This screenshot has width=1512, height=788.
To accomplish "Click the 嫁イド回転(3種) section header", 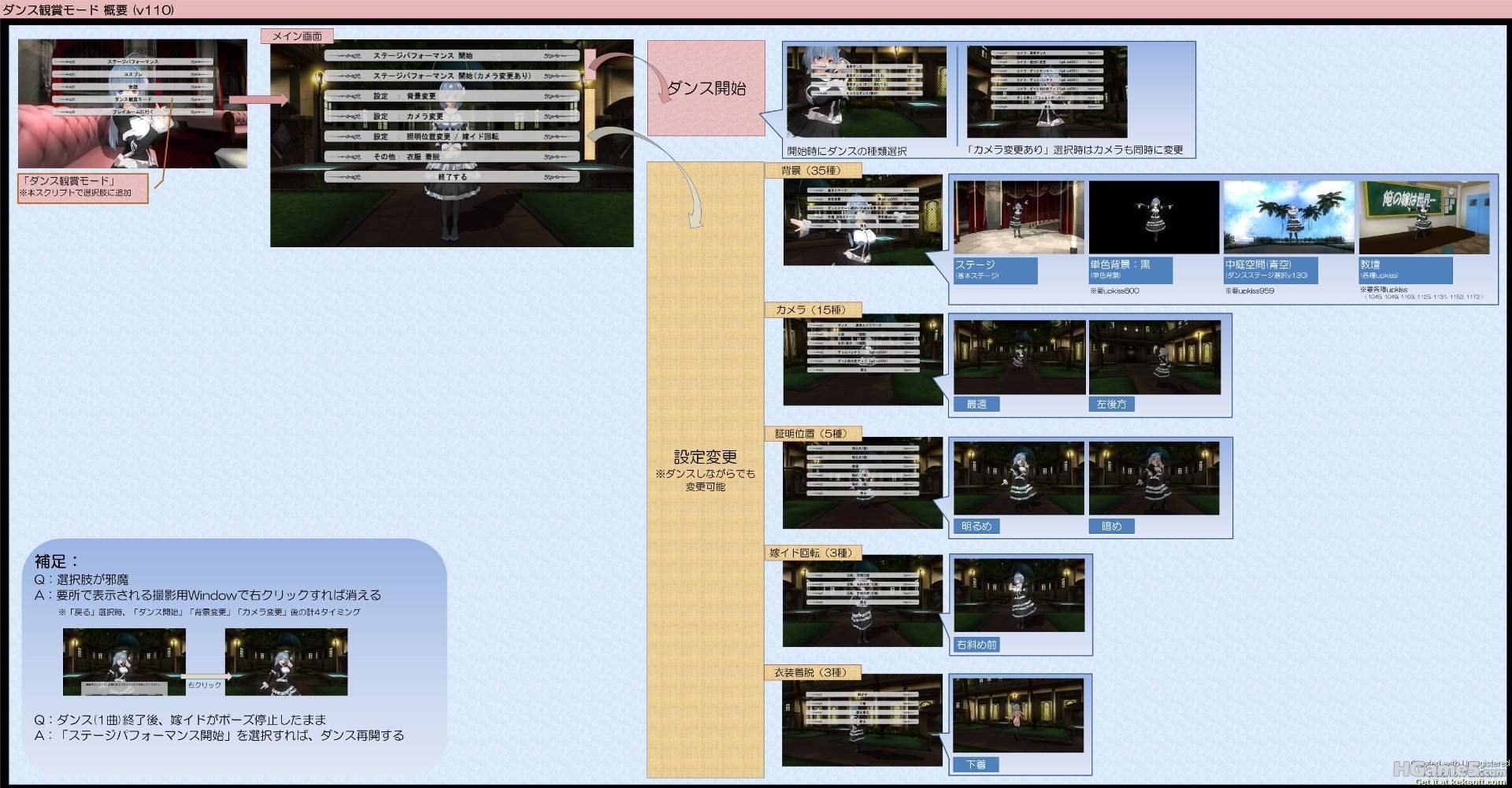I will (x=812, y=553).
